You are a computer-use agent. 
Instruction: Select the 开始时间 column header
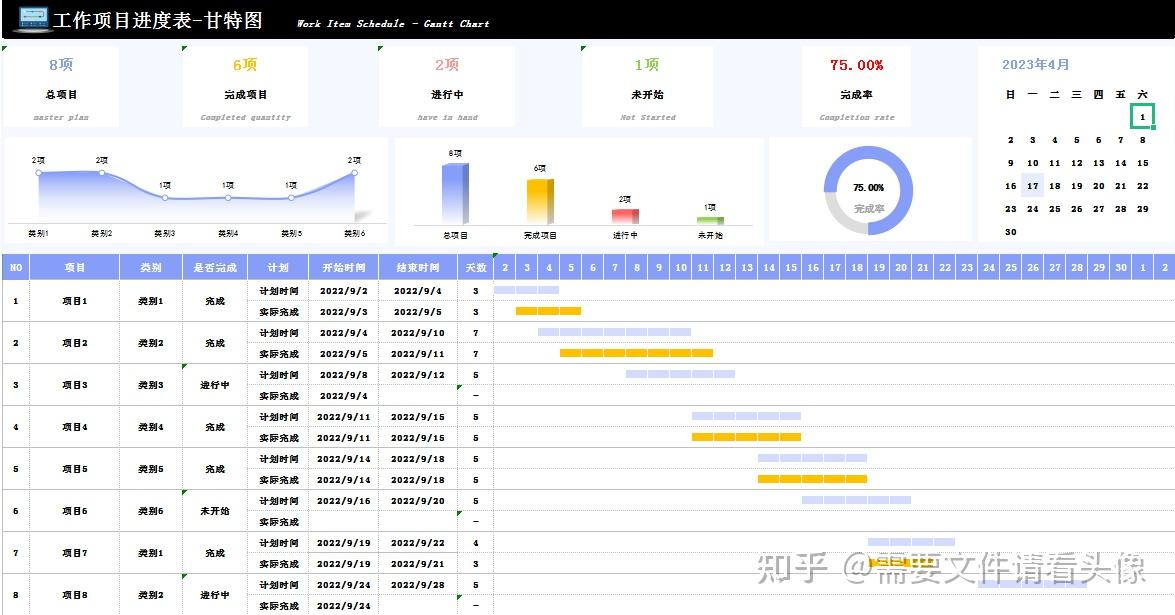click(343, 267)
